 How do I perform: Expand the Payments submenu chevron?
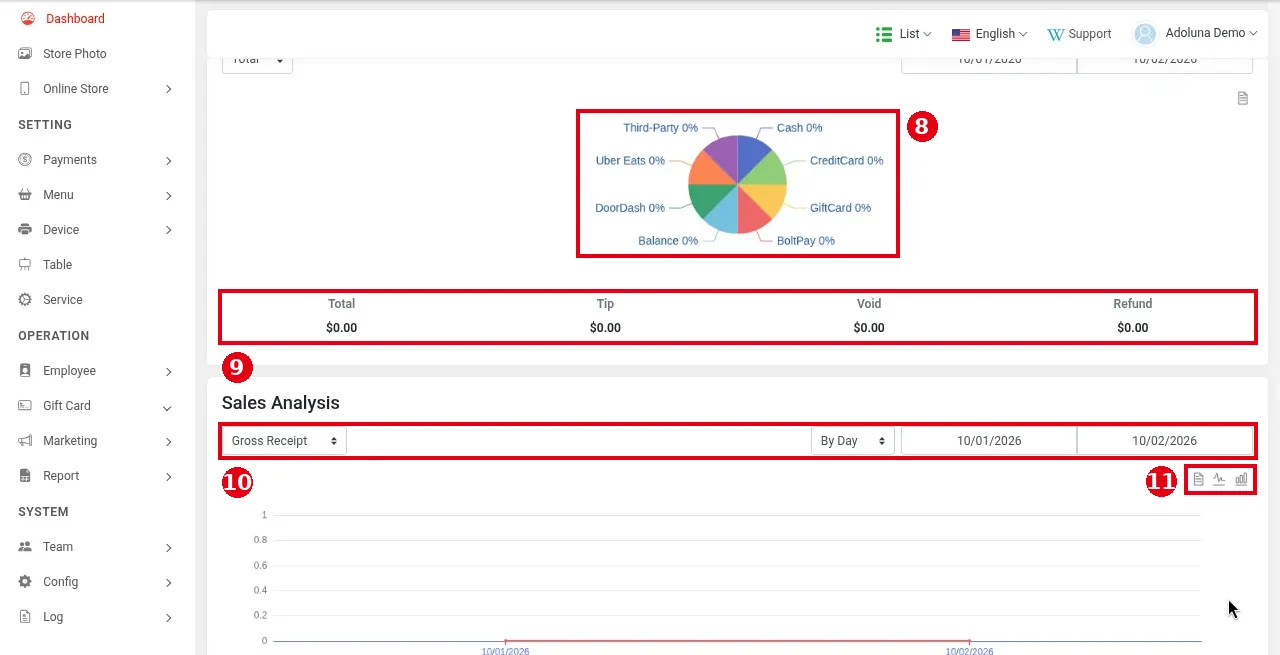pyautogui.click(x=169, y=160)
